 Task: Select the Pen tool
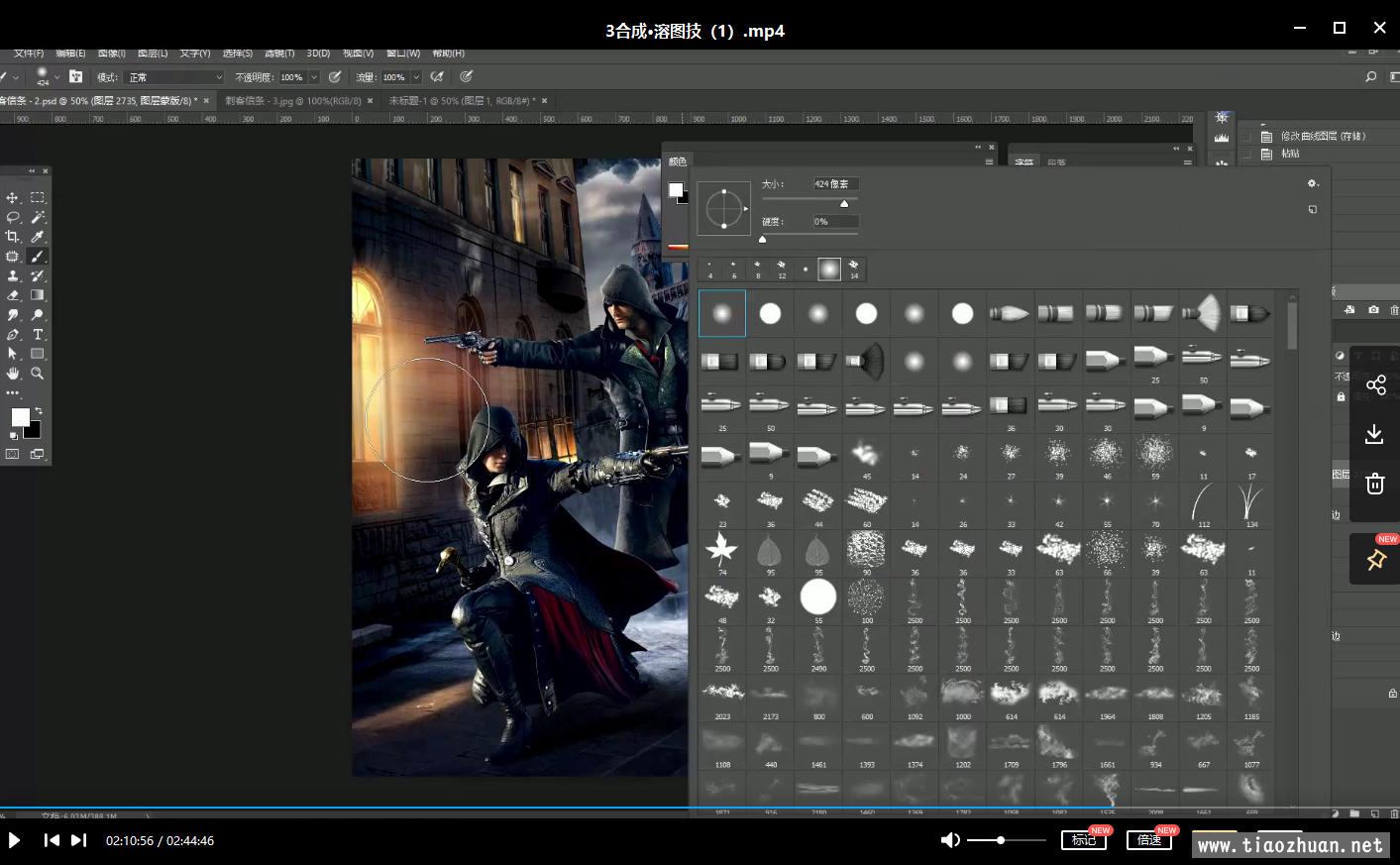pos(13,335)
